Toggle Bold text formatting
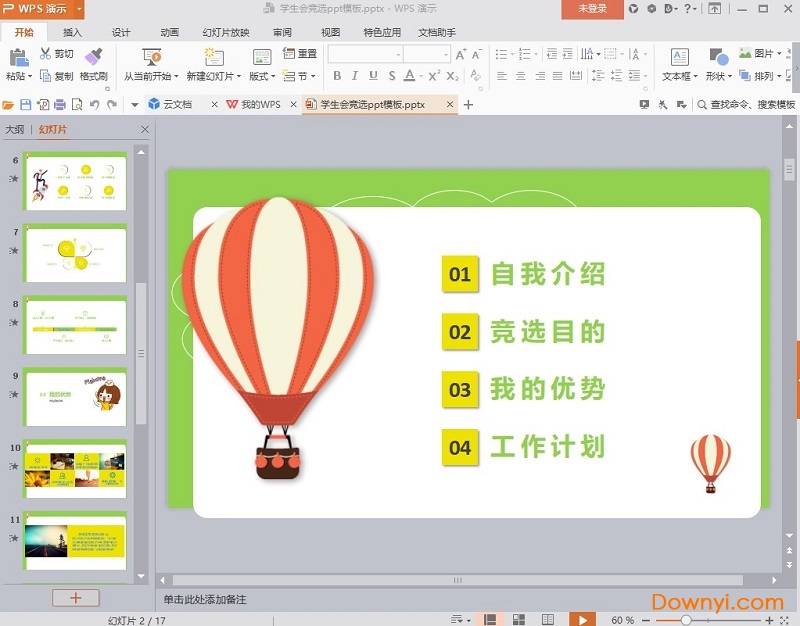 pyautogui.click(x=337, y=76)
